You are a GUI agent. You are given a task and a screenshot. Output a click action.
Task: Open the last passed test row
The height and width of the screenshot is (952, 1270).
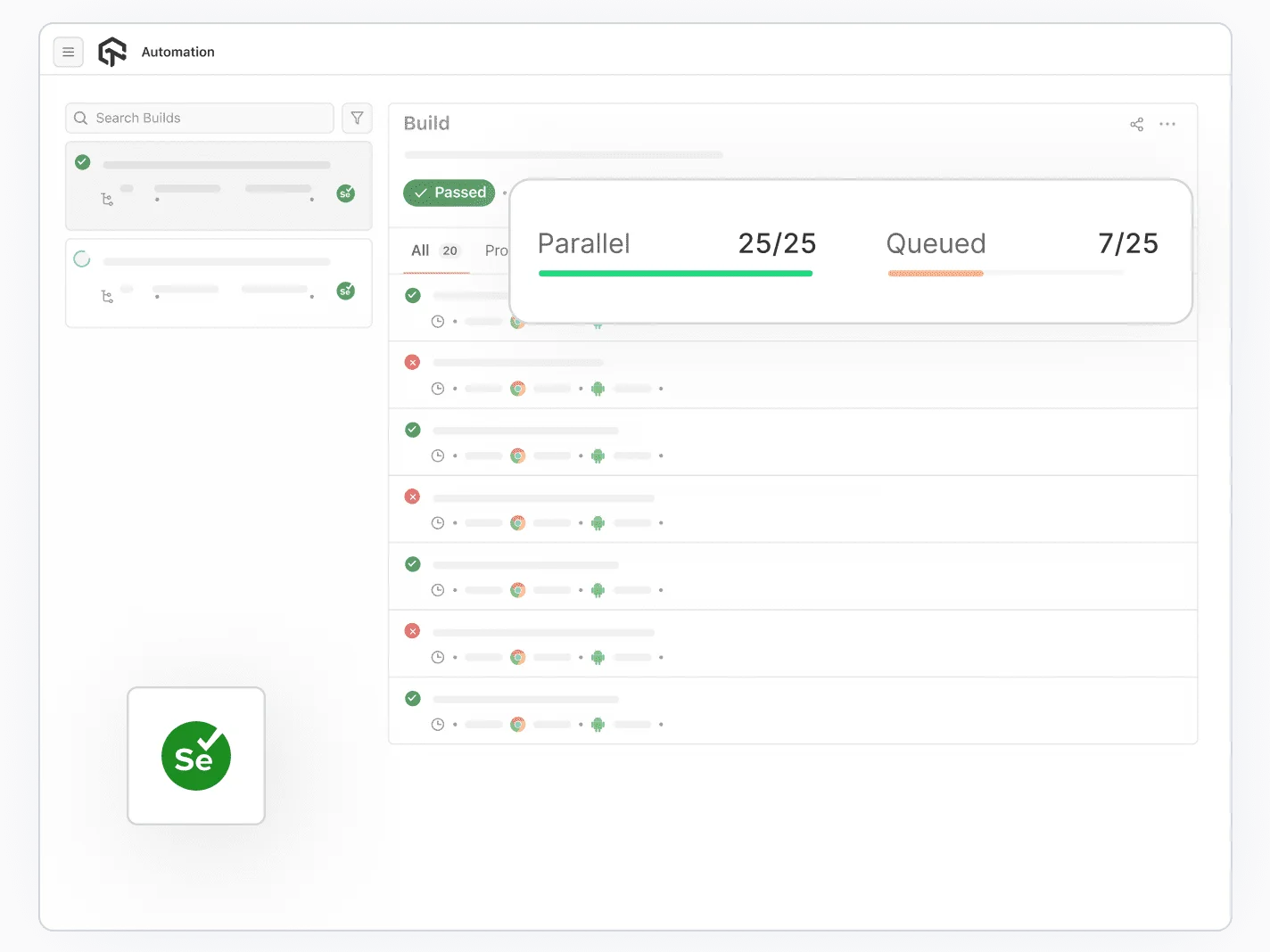792,710
